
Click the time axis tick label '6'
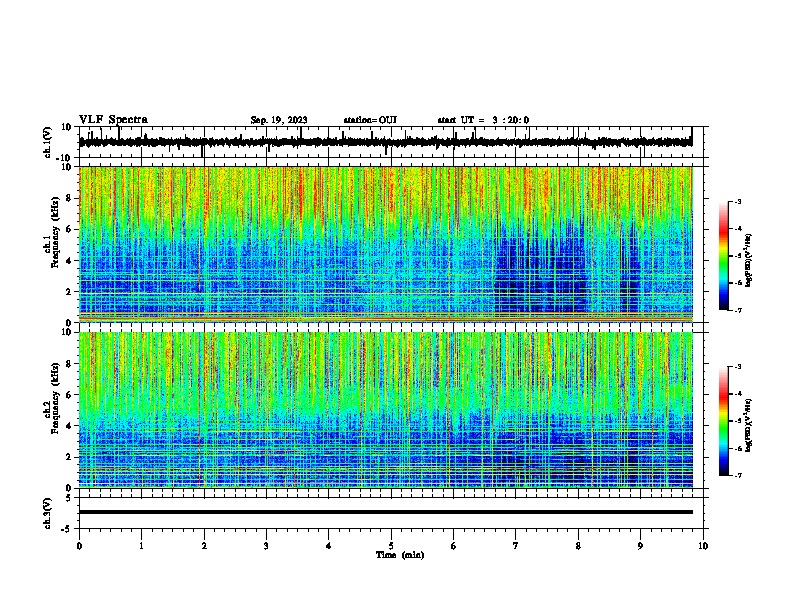pyautogui.click(x=454, y=546)
